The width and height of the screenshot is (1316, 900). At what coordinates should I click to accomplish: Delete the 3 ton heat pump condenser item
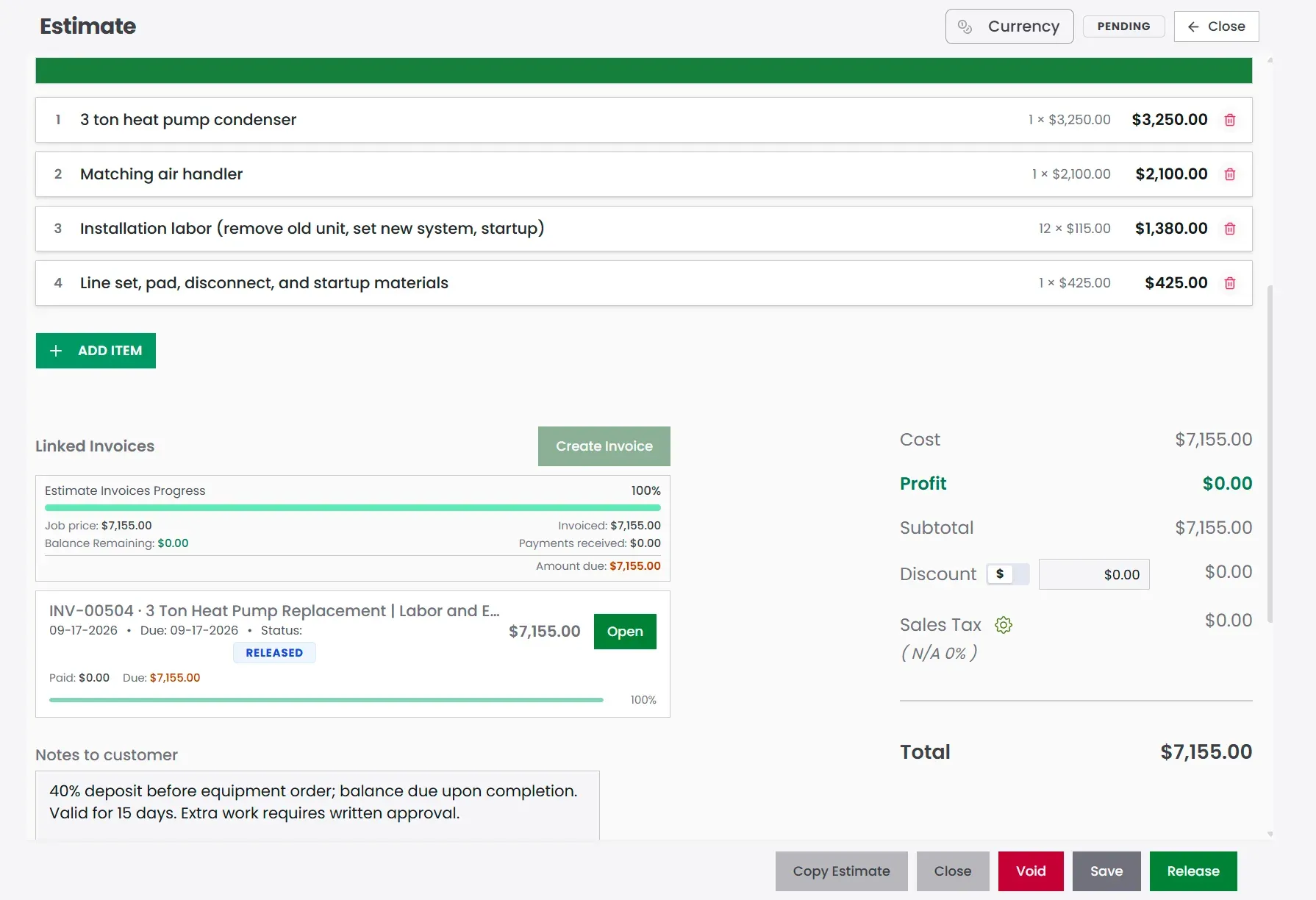1230,120
